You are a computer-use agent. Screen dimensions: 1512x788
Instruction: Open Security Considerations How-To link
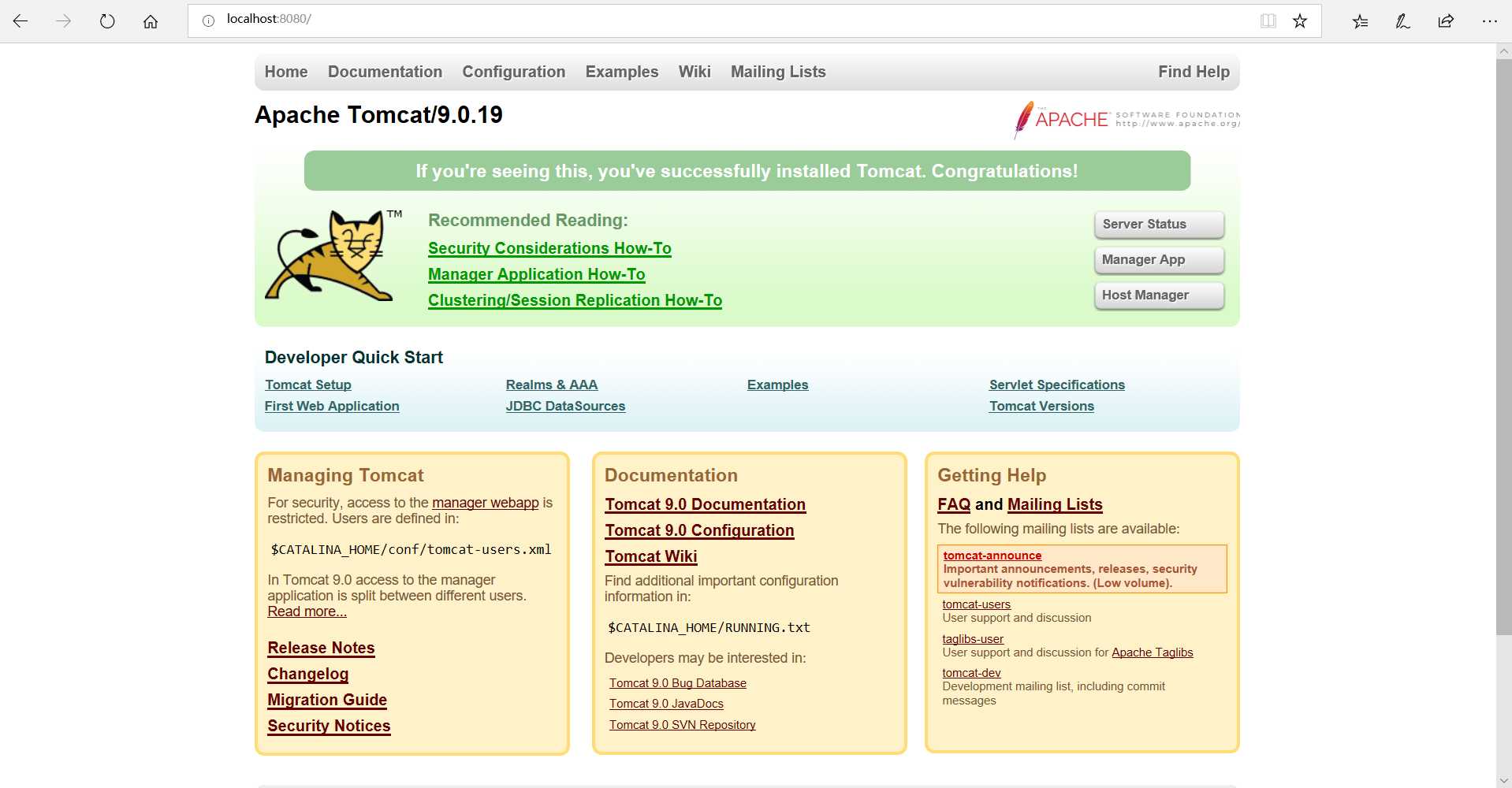[x=549, y=248]
